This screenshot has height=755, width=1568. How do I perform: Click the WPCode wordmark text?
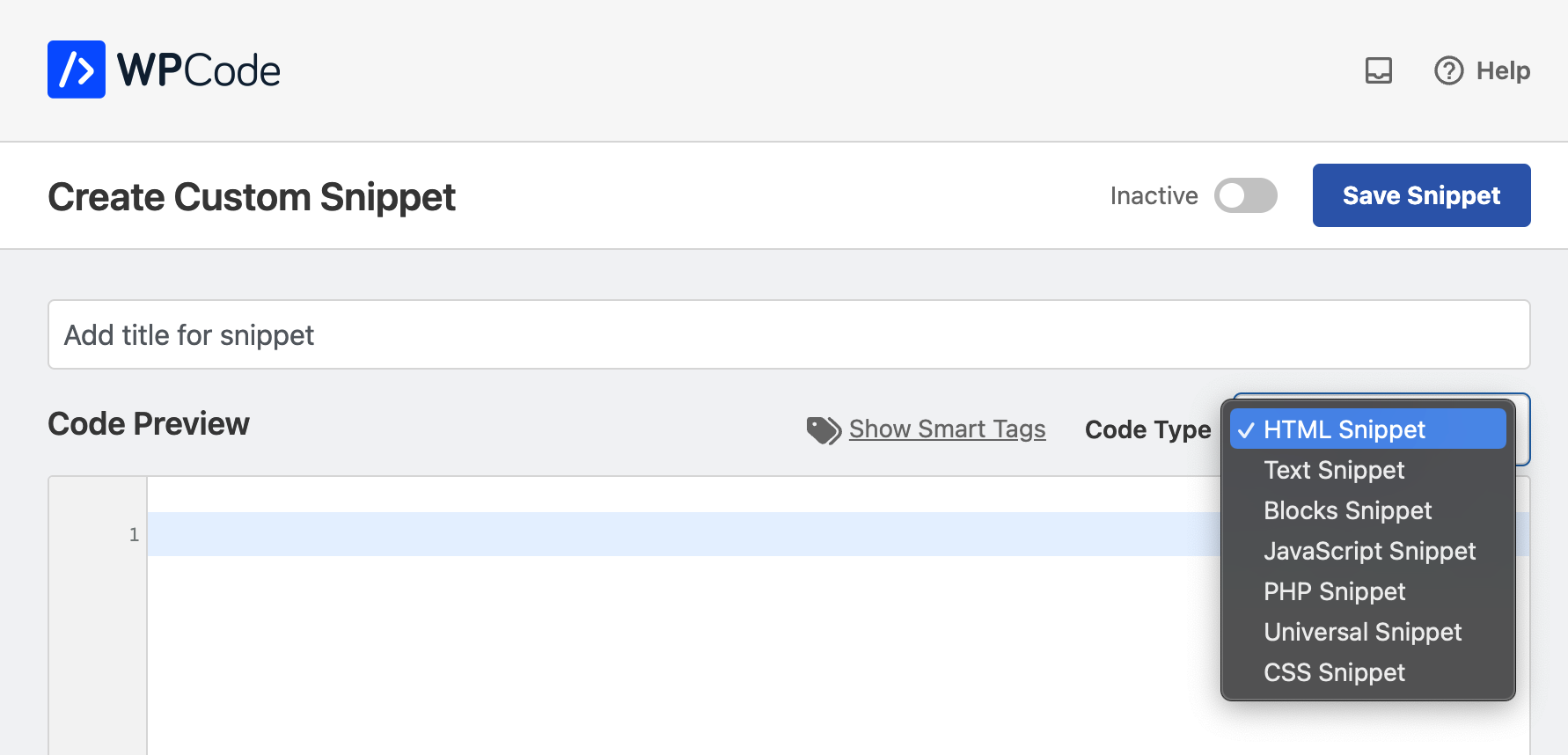point(199,70)
